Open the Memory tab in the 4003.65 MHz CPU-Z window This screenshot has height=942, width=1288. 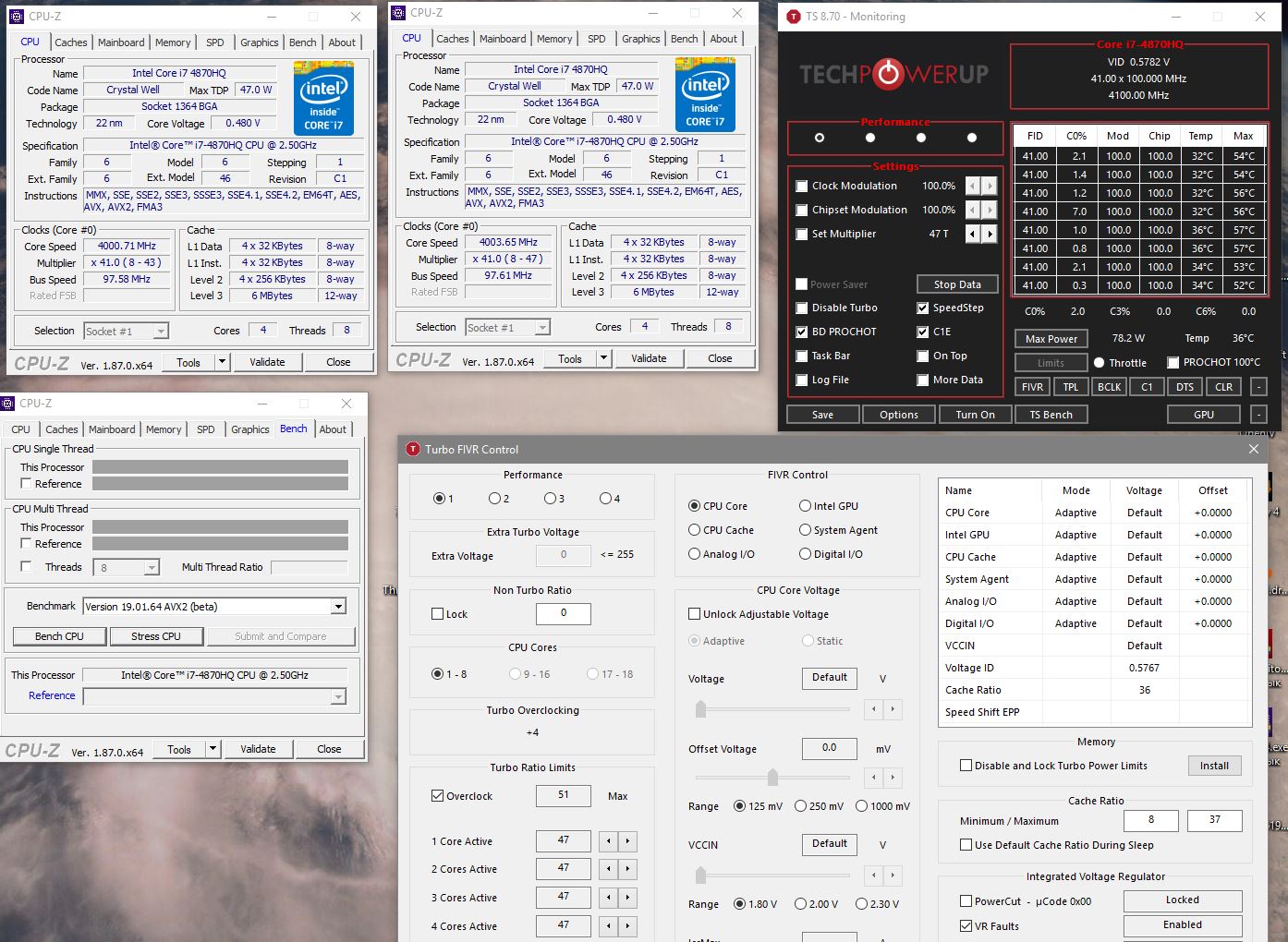pos(554,39)
